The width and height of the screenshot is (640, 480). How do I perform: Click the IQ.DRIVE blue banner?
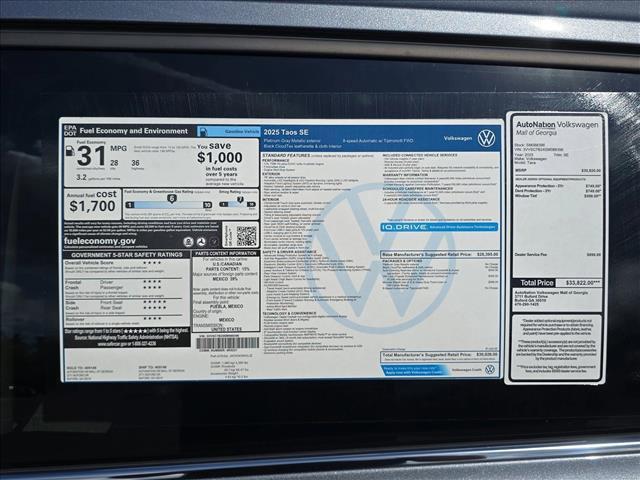(439, 227)
